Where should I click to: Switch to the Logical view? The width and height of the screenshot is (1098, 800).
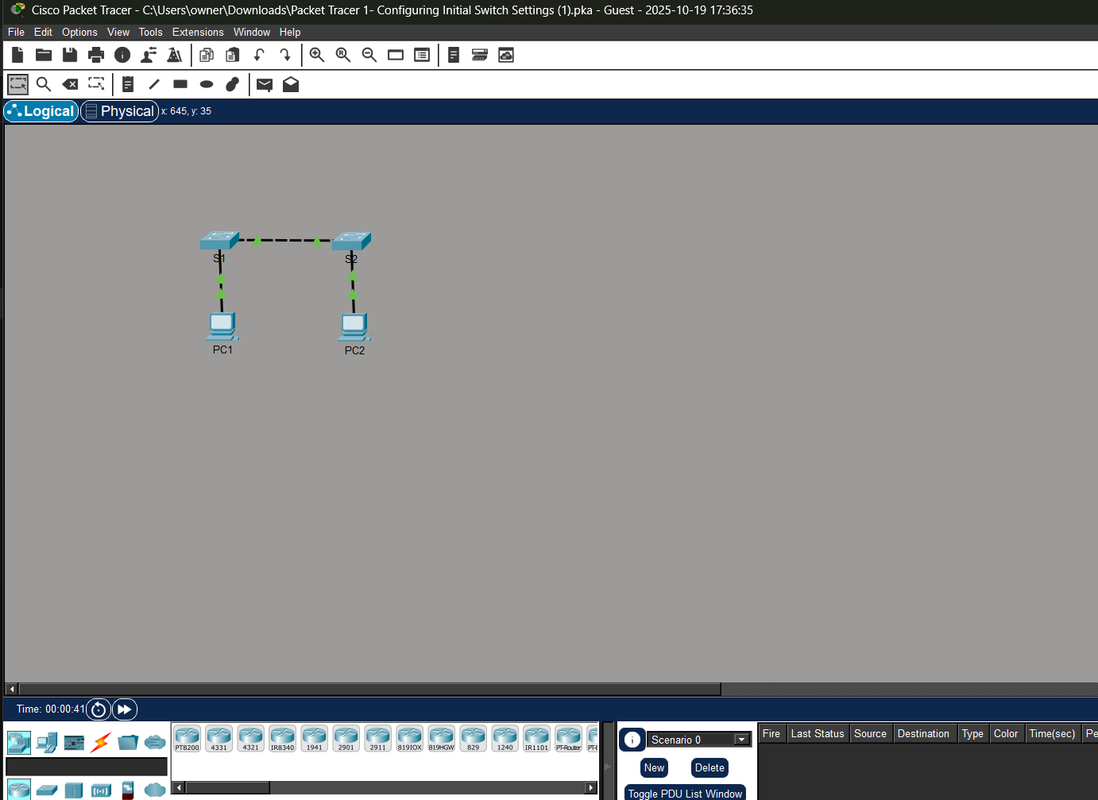click(41, 111)
